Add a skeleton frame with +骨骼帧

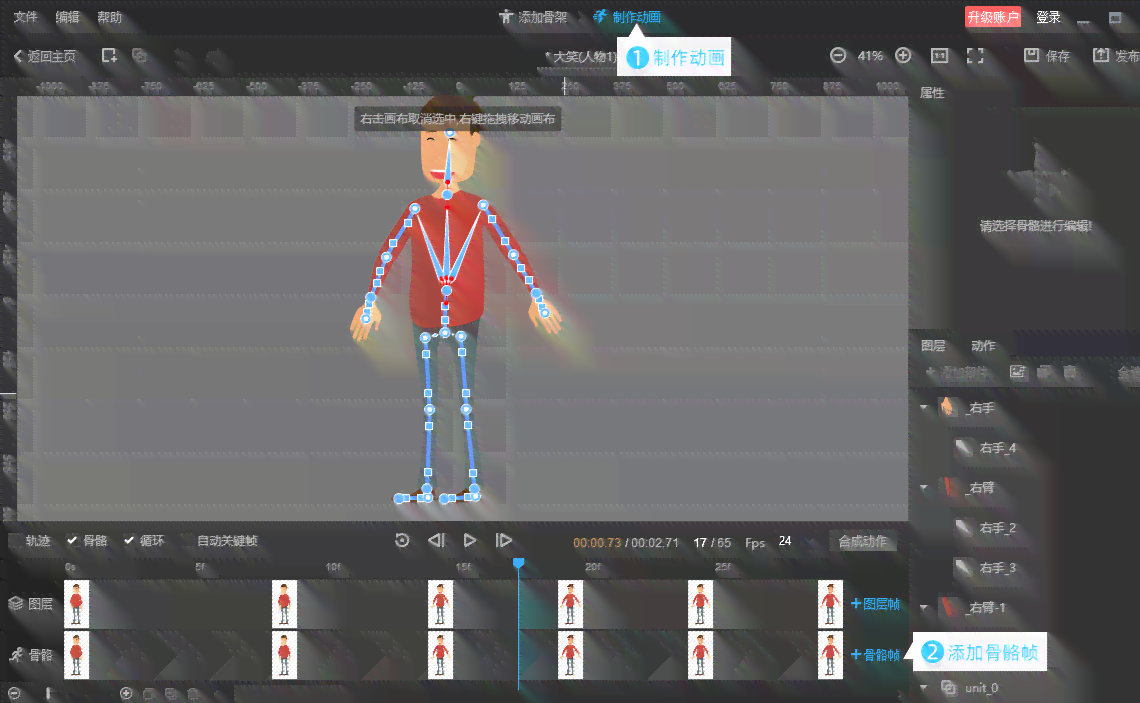[x=875, y=654]
